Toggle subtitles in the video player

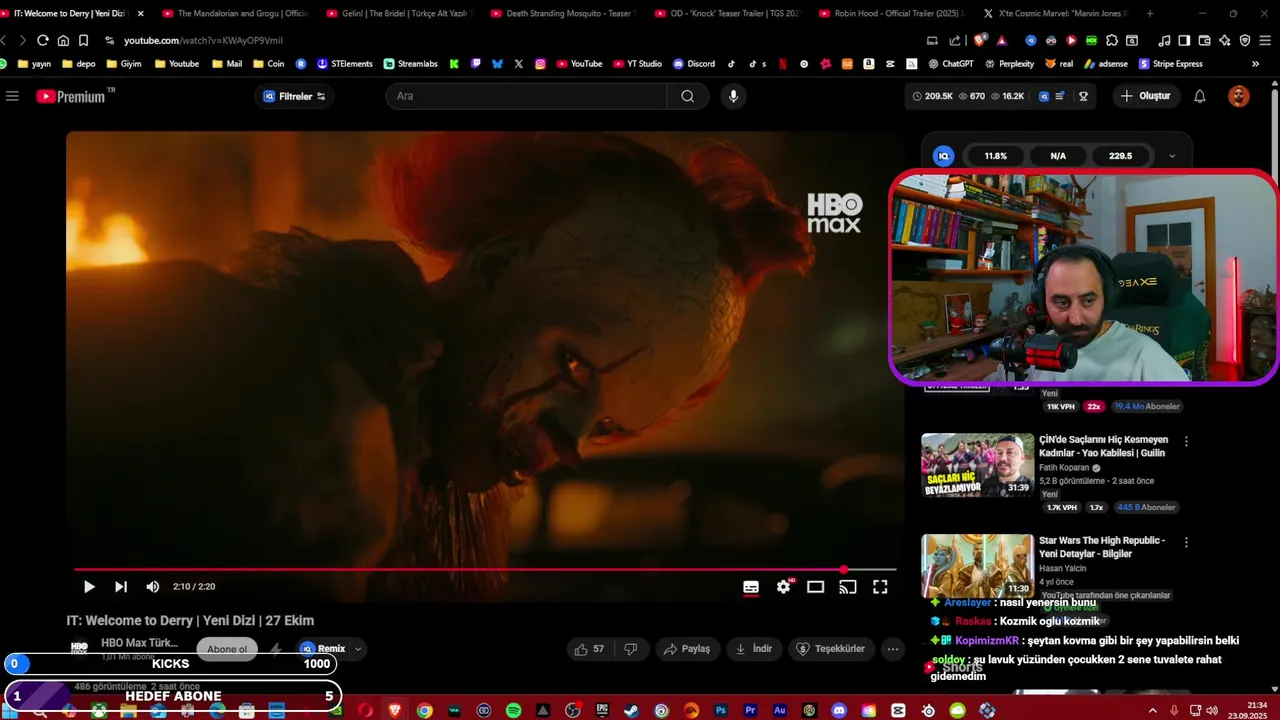pyautogui.click(x=751, y=587)
